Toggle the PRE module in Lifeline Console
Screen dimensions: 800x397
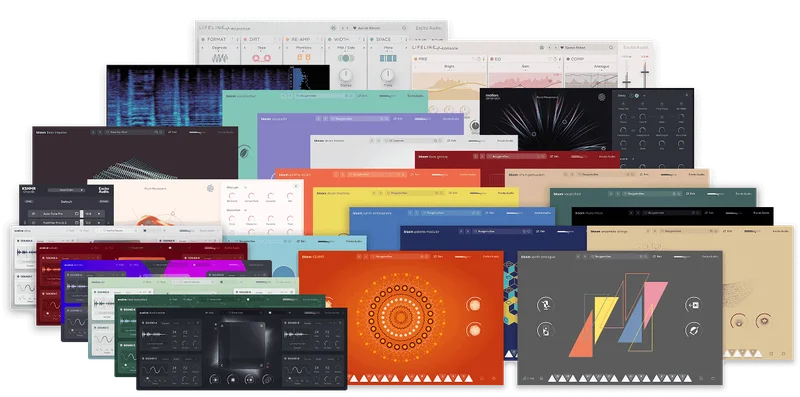pos(415,59)
